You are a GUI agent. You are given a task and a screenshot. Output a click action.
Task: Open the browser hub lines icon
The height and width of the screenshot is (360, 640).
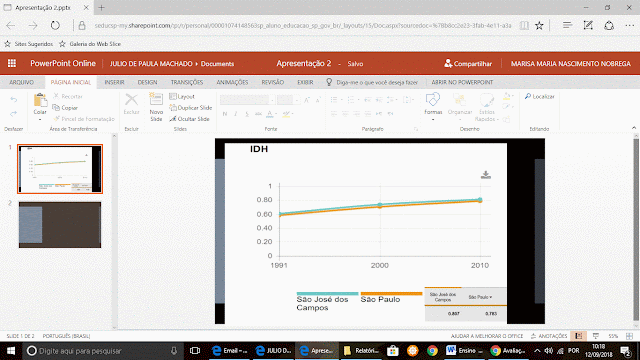click(567, 25)
